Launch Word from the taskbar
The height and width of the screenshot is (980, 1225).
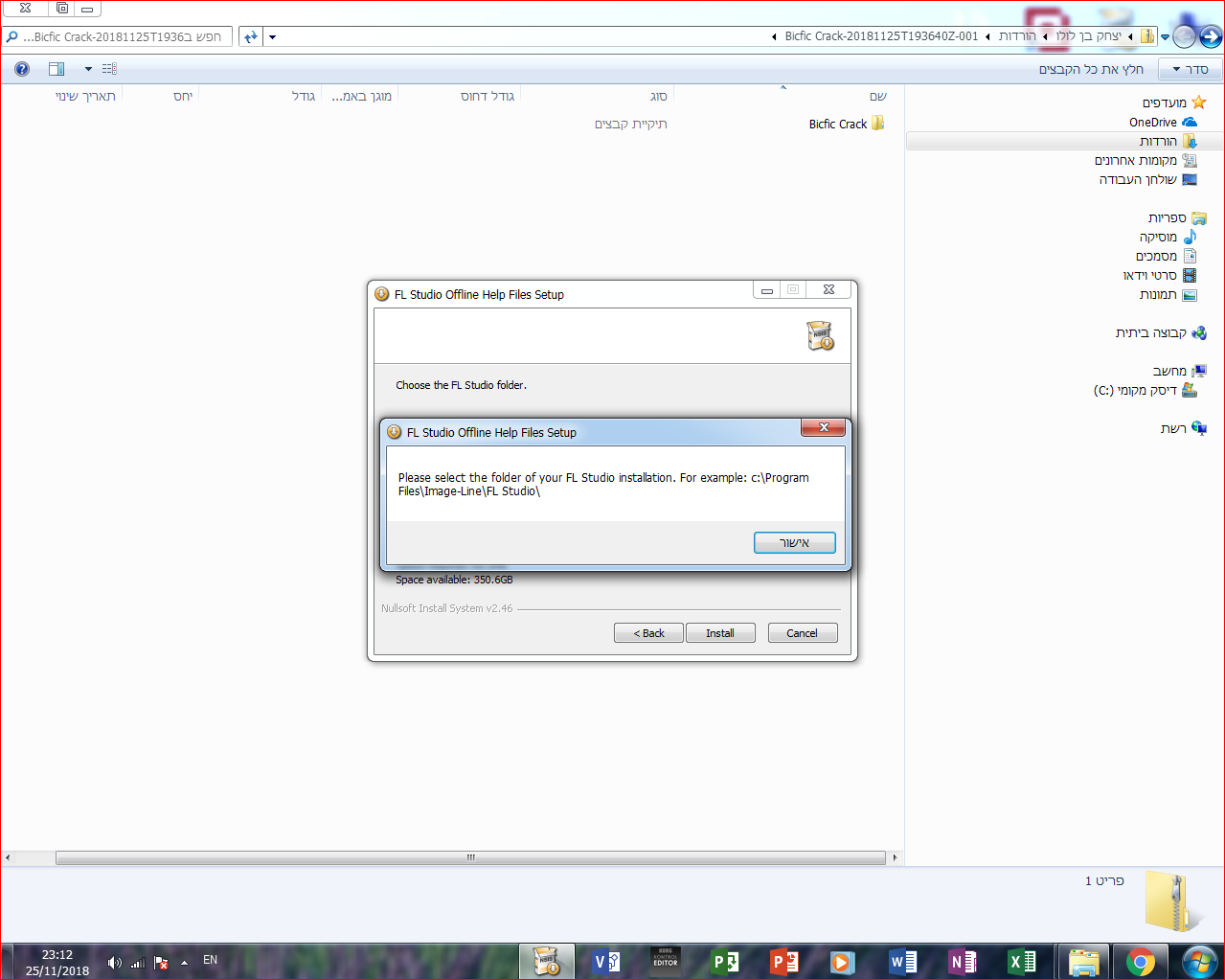pos(902,961)
